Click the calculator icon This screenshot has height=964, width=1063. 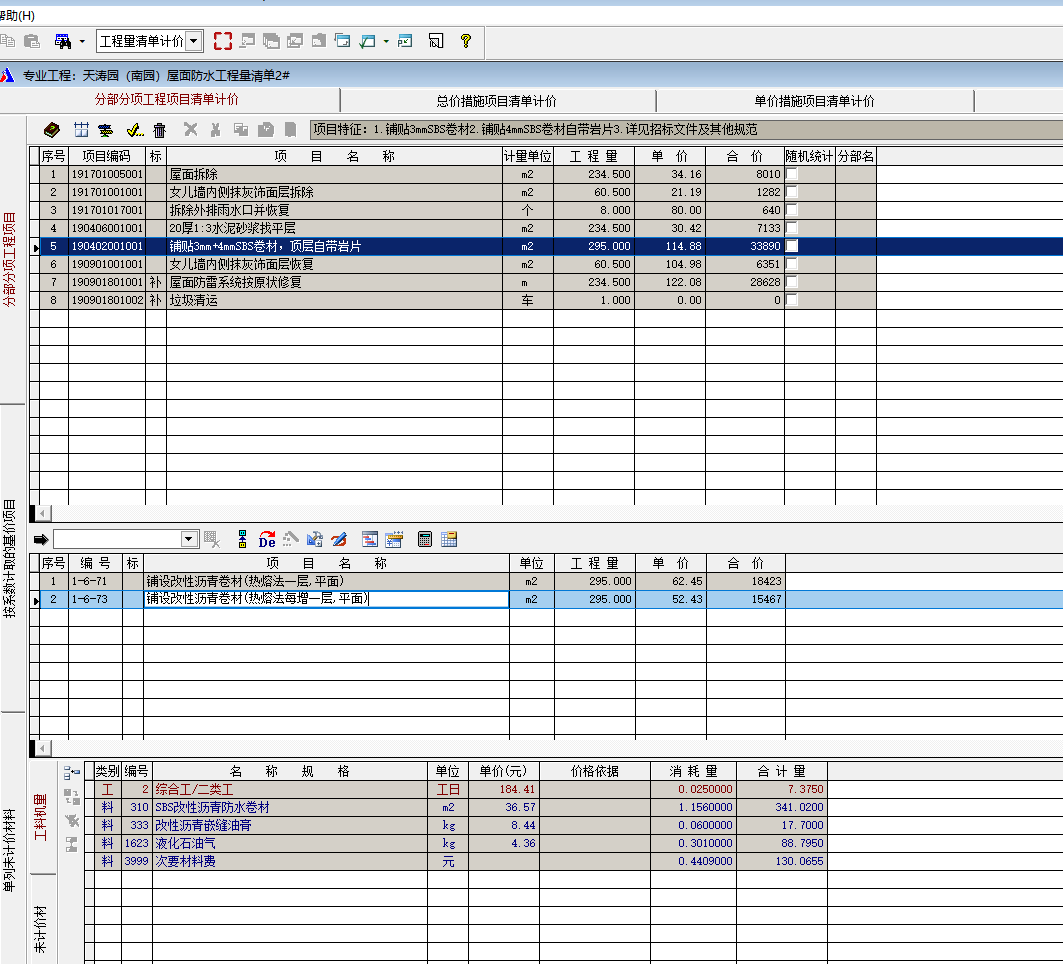point(424,540)
